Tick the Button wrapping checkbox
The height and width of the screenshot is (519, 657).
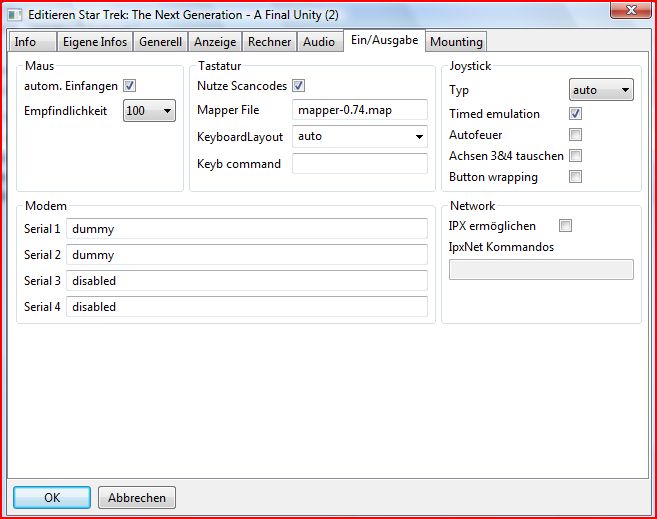pyautogui.click(x=575, y=177)
